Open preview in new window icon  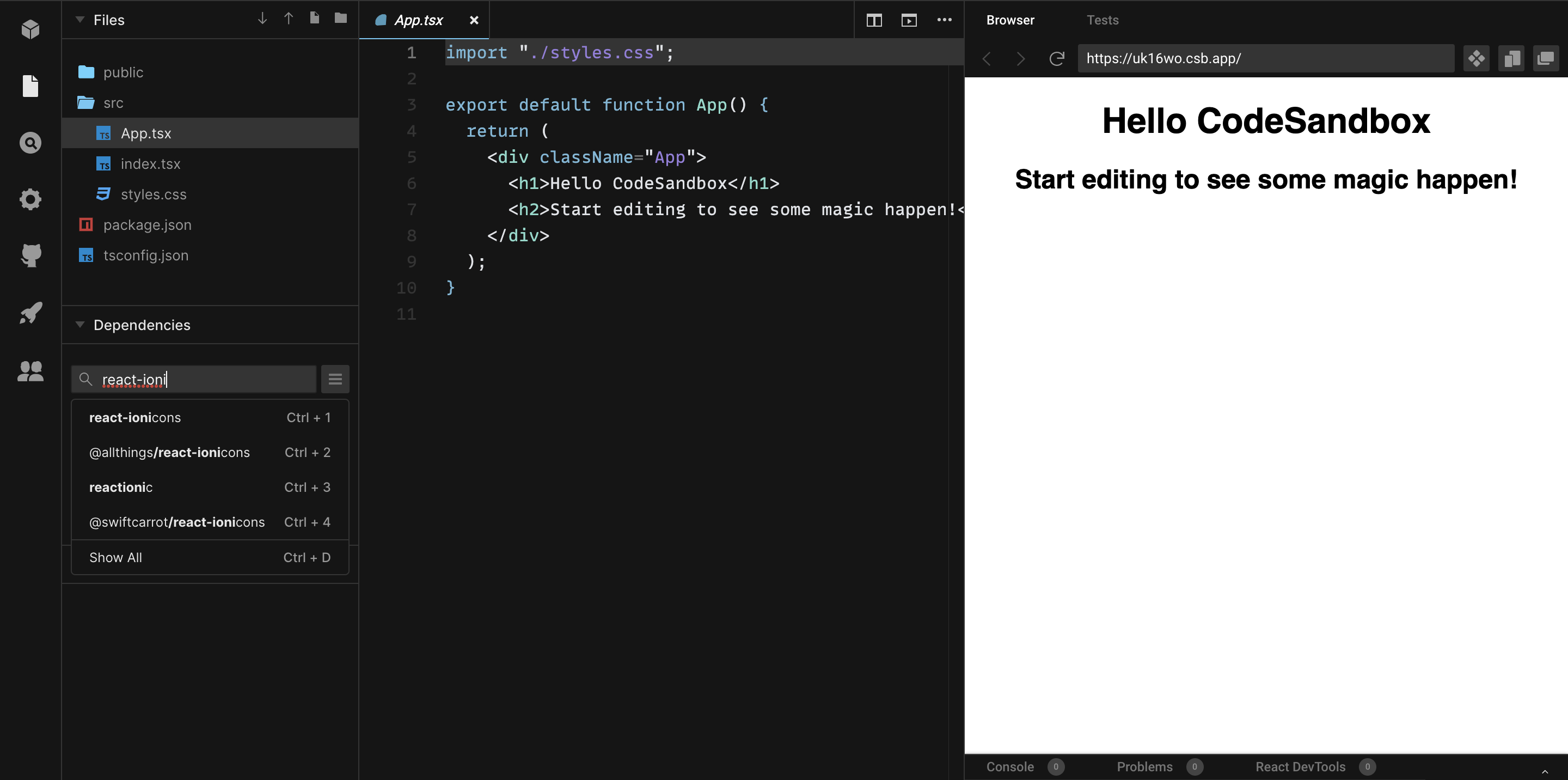point(1546,58)
